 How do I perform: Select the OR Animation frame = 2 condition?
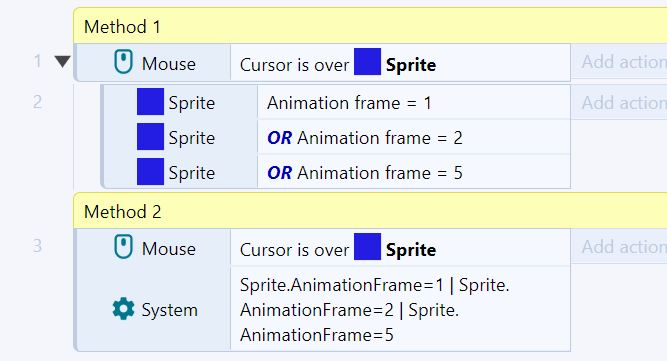coord(414,137)
